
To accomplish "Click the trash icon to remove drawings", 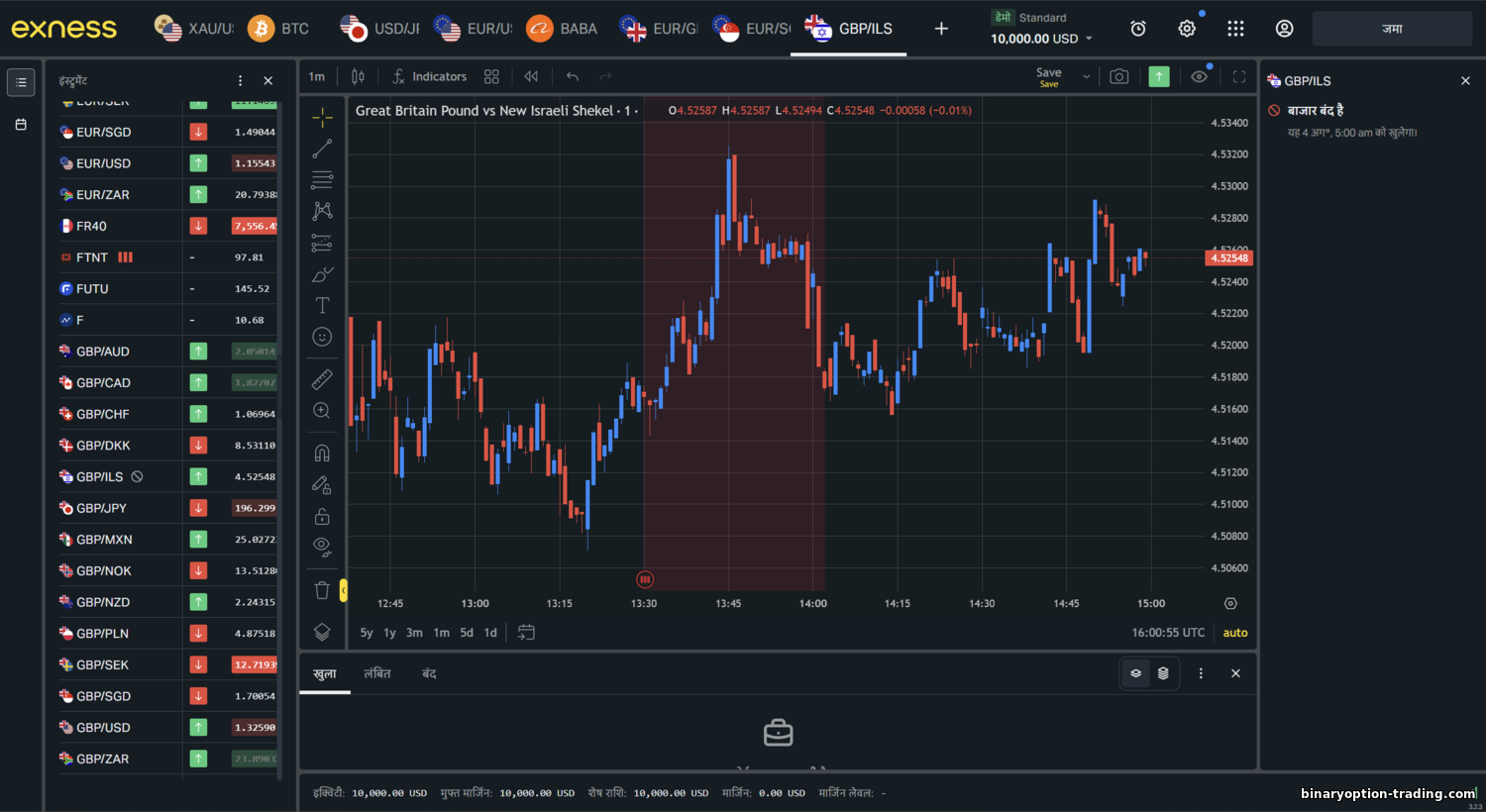I will 322,590.
